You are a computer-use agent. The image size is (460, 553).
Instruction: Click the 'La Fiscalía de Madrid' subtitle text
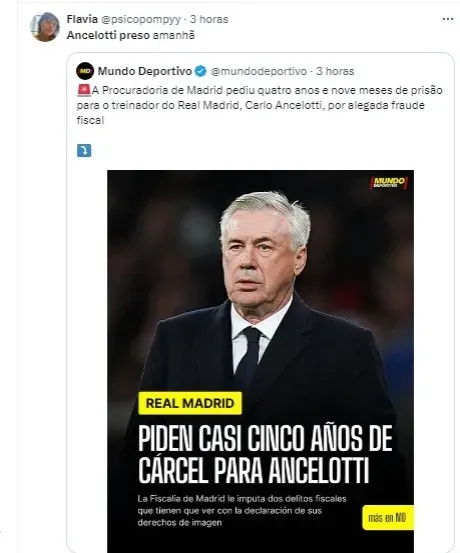pyautogui.click(x=242, y=510)
